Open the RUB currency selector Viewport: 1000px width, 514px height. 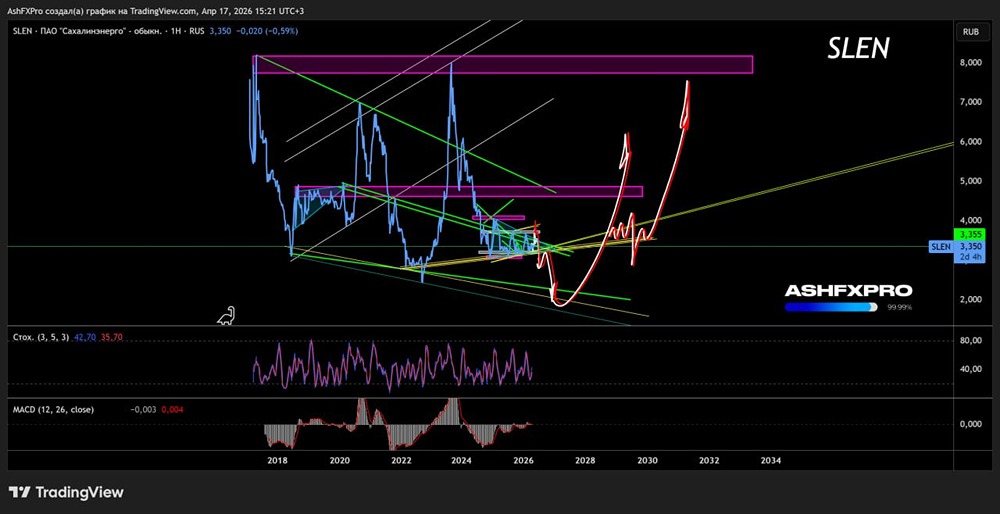tap(971, 31)
